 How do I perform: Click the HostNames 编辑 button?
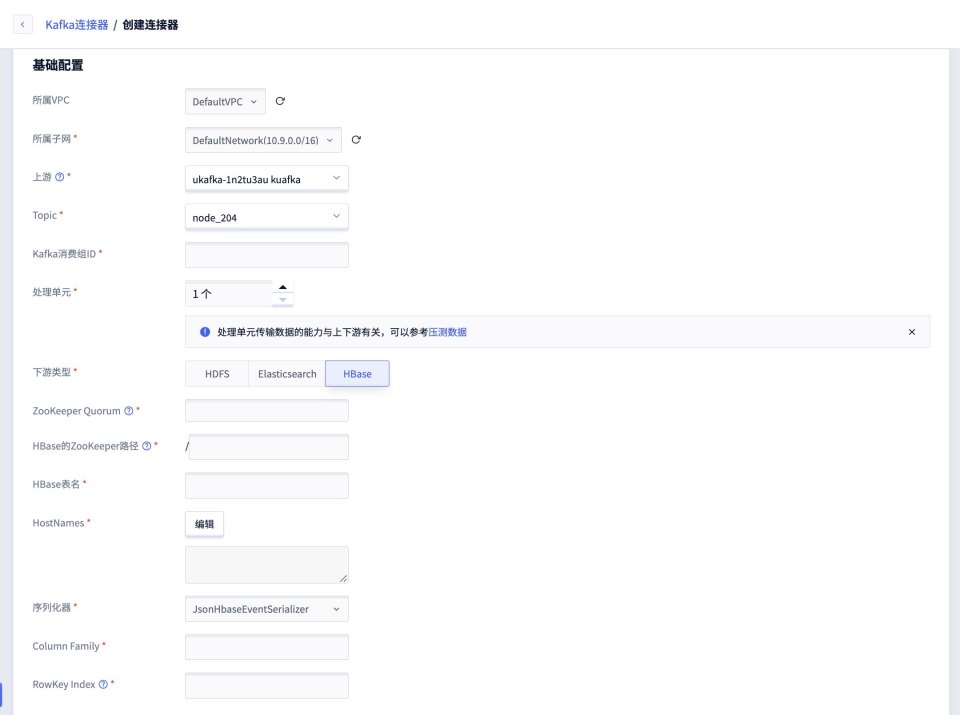pyautogui.click(x=204, y=524)
